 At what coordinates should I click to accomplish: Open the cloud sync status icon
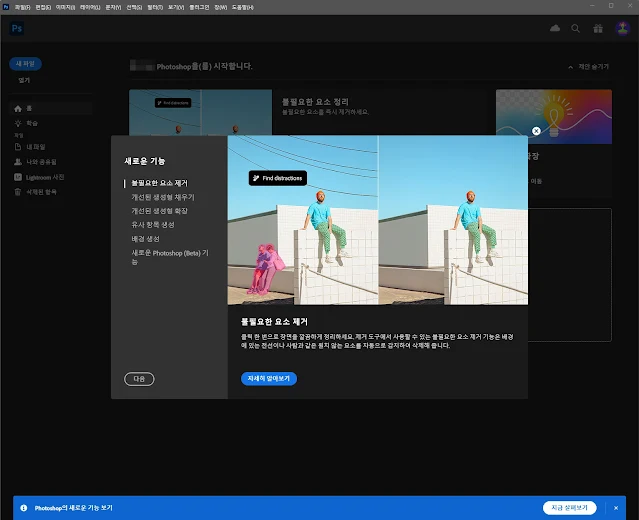pos(555,28)
